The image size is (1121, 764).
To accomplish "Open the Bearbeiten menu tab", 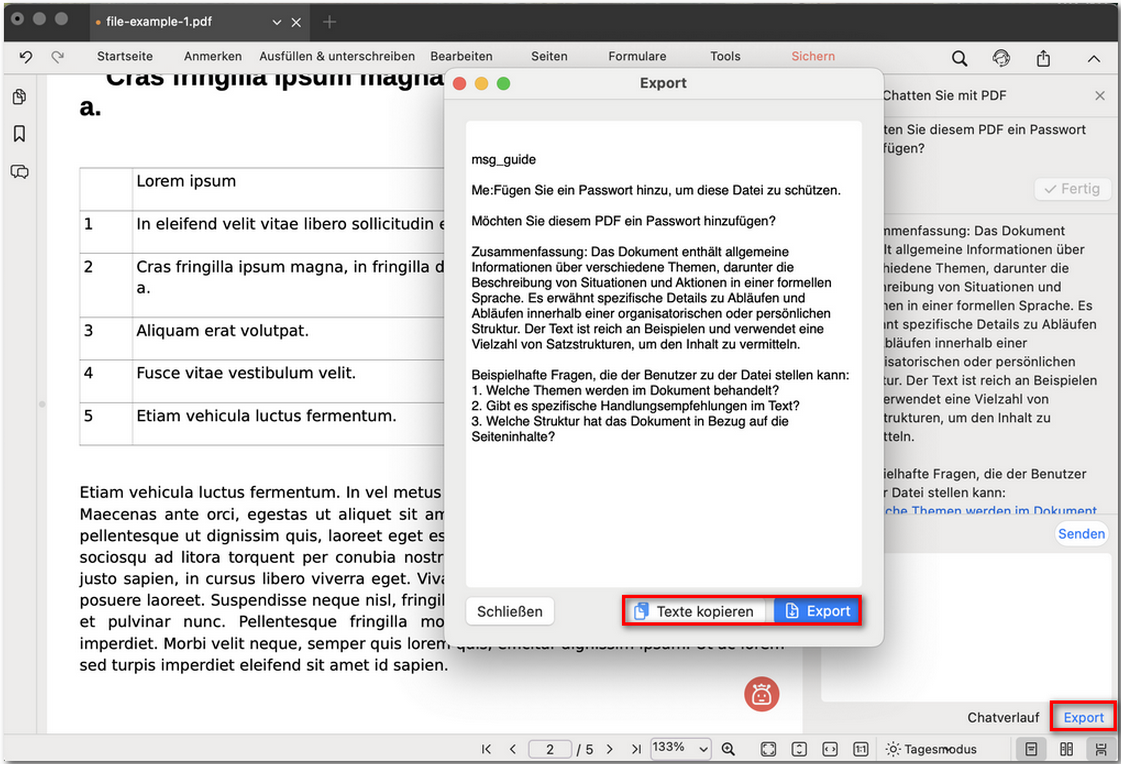I will [461, 57].
